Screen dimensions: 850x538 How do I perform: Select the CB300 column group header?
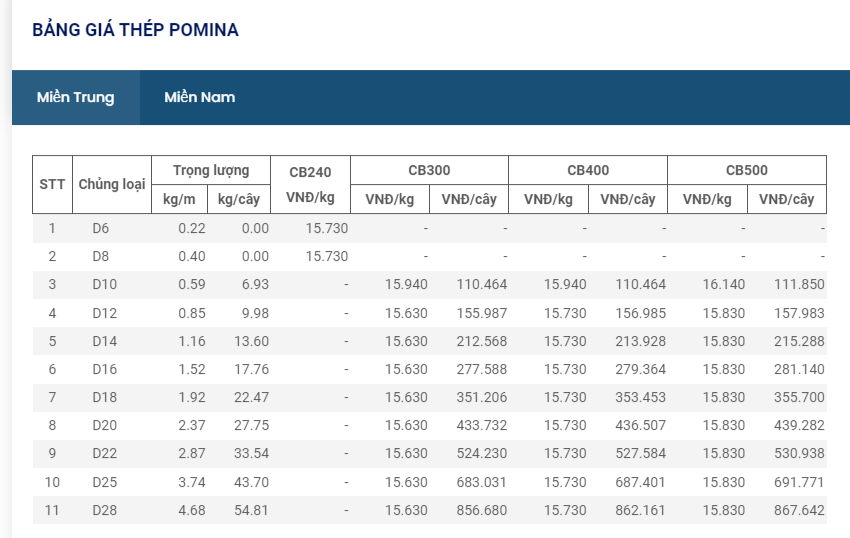click(429, 170)
